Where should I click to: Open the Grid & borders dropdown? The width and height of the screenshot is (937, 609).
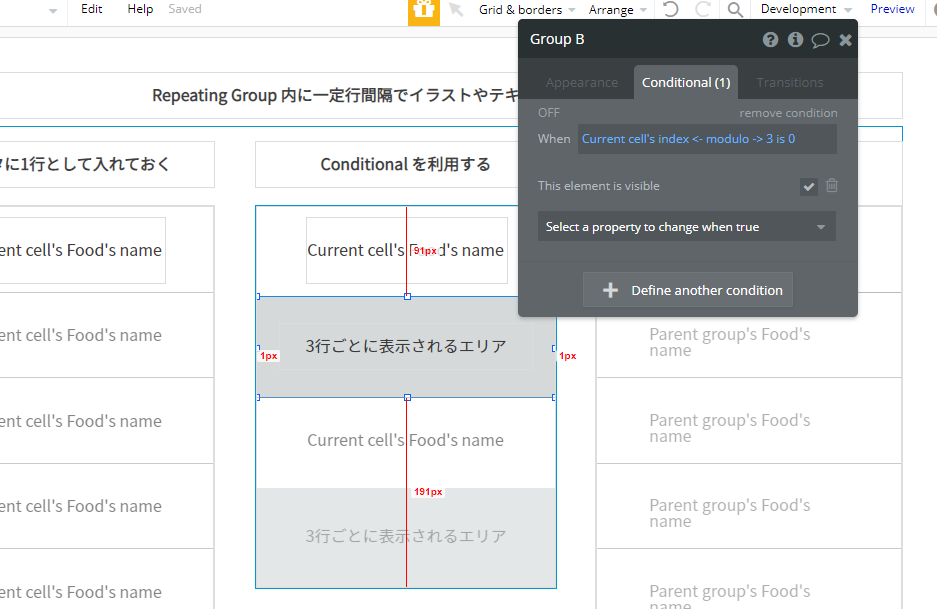[x=526, y=10]
